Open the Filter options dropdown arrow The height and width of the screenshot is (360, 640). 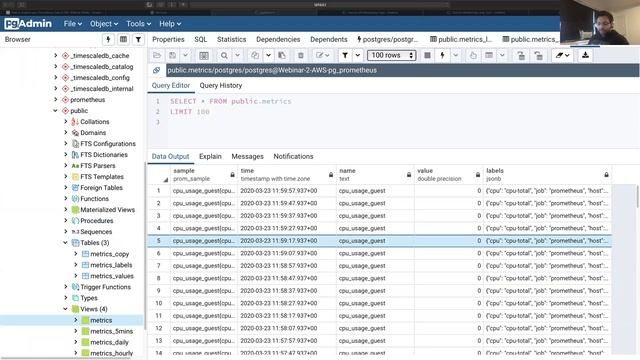[x=358, y=55]
